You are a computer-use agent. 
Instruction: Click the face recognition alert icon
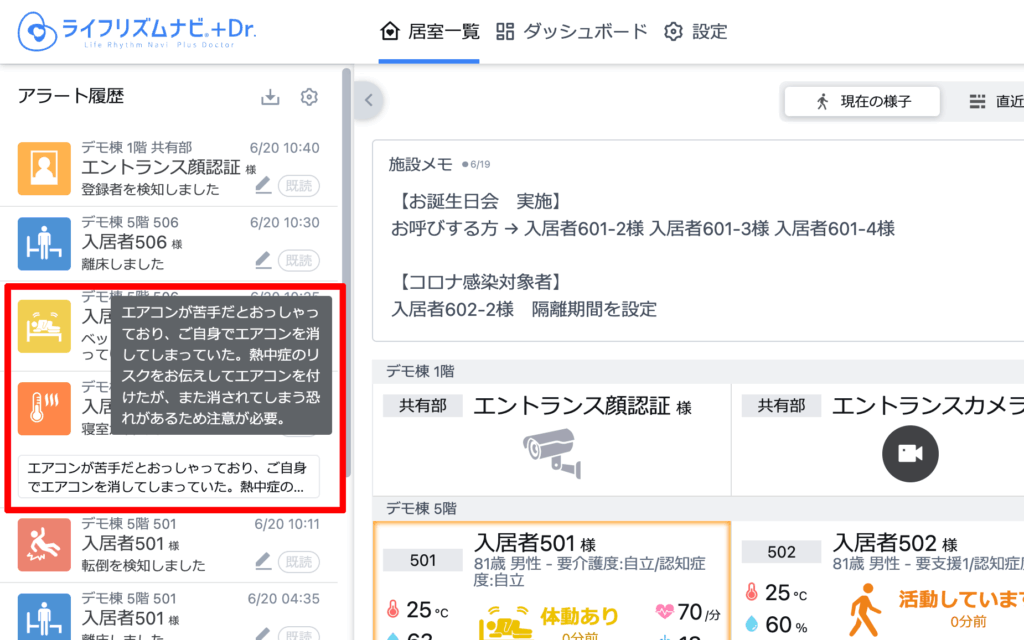[44, 168]
